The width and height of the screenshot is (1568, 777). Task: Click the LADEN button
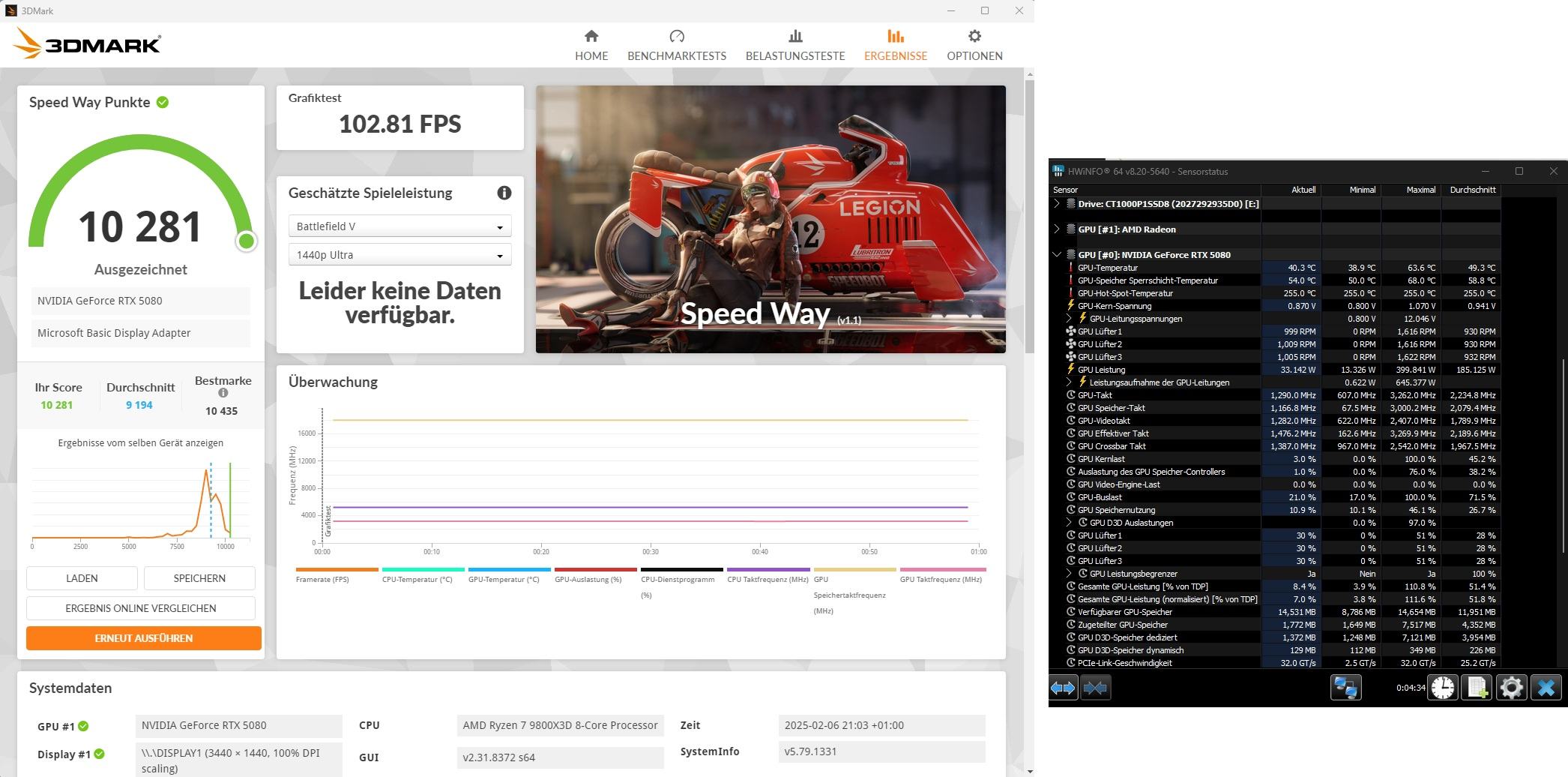click(x=82, y=578)
